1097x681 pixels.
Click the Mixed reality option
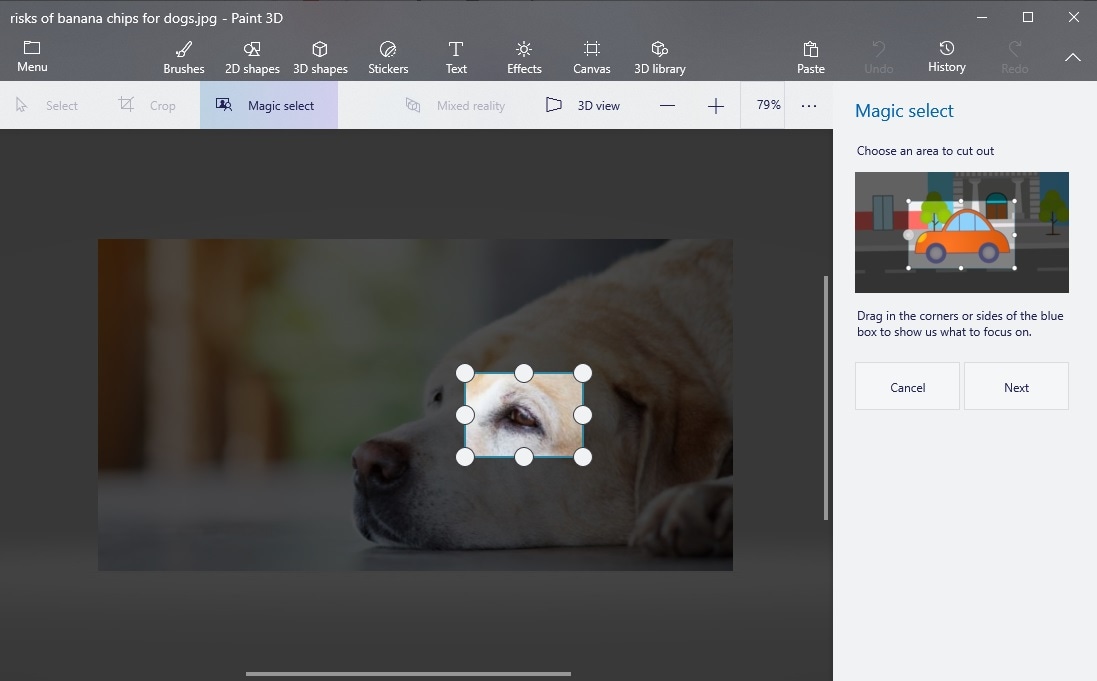(x=455, y=106)
